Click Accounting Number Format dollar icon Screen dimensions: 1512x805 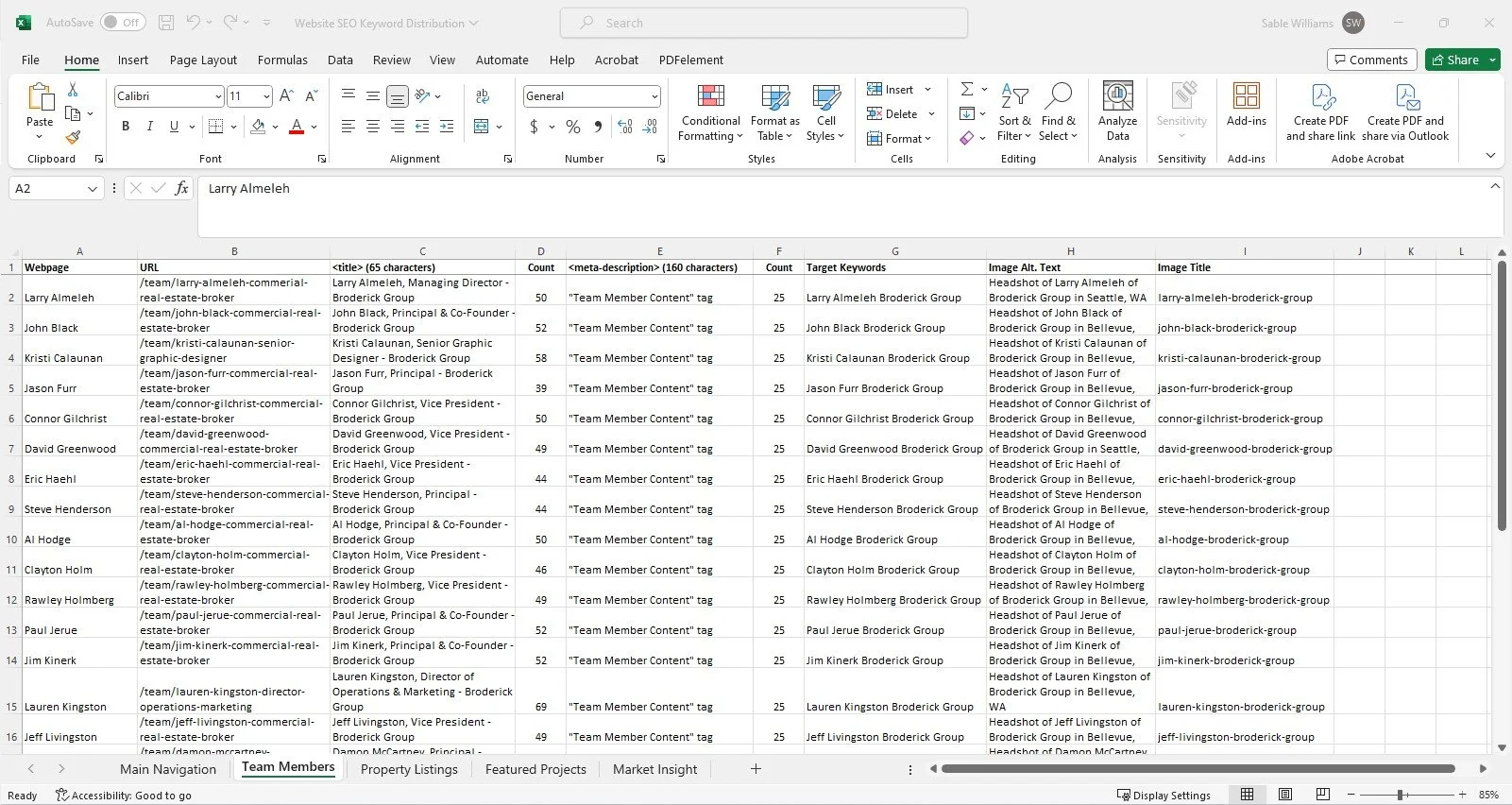pyautogui.click(x=534, y=126)
